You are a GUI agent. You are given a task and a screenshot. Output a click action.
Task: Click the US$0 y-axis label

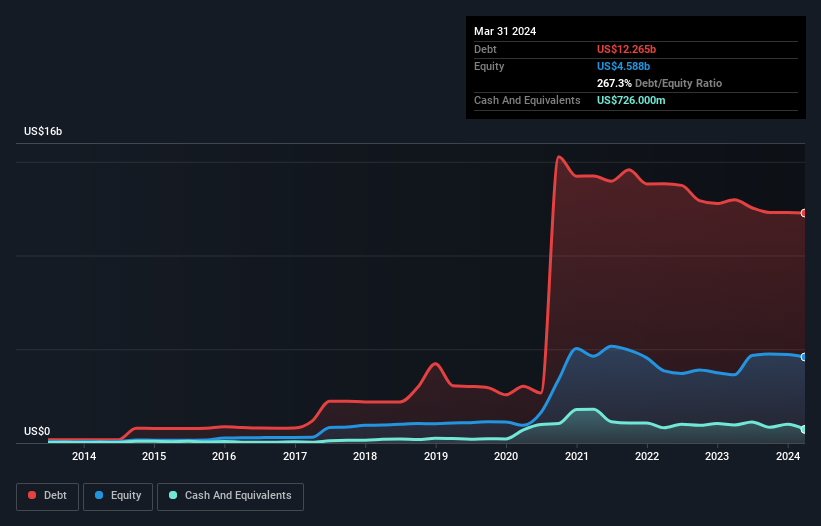[x=37, y=431]
